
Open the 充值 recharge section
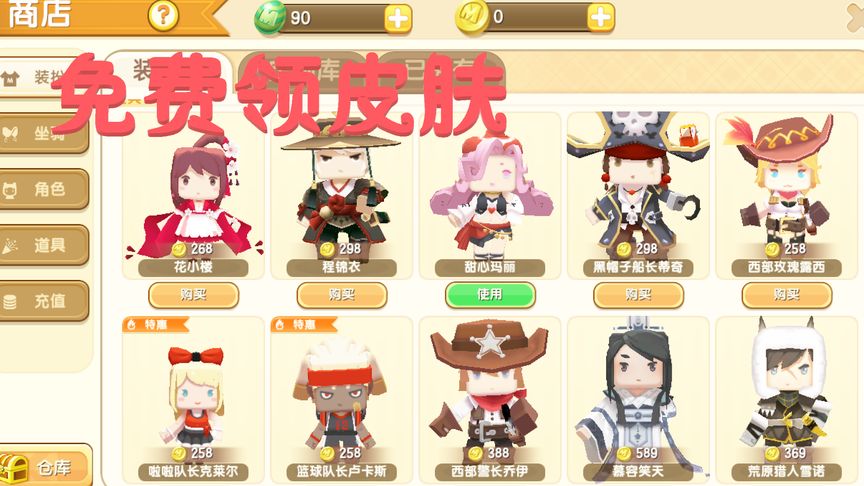pyautogui.click(x=44, y=301)
